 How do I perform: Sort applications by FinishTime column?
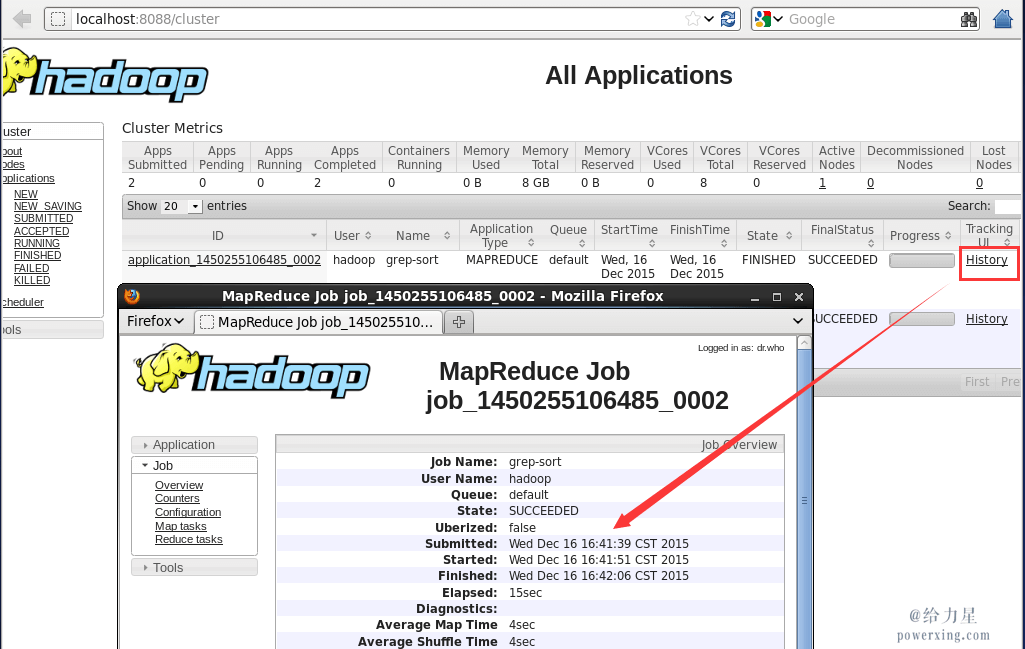[699, 235]
